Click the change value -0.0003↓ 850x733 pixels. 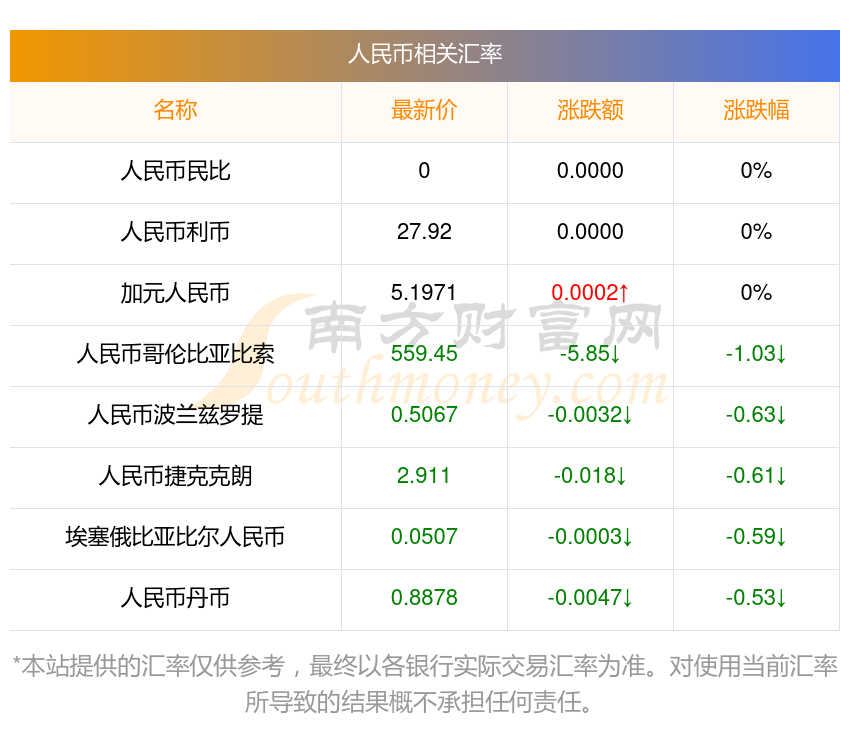590,537
